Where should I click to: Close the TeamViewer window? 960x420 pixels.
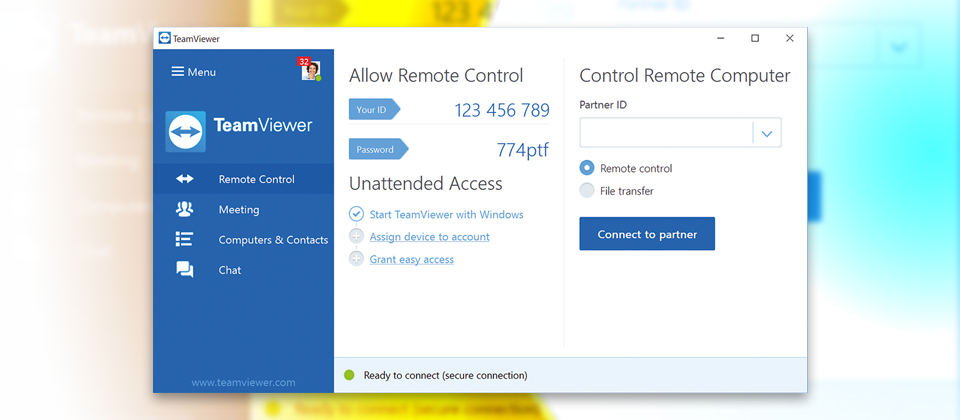tap(790, 38)
